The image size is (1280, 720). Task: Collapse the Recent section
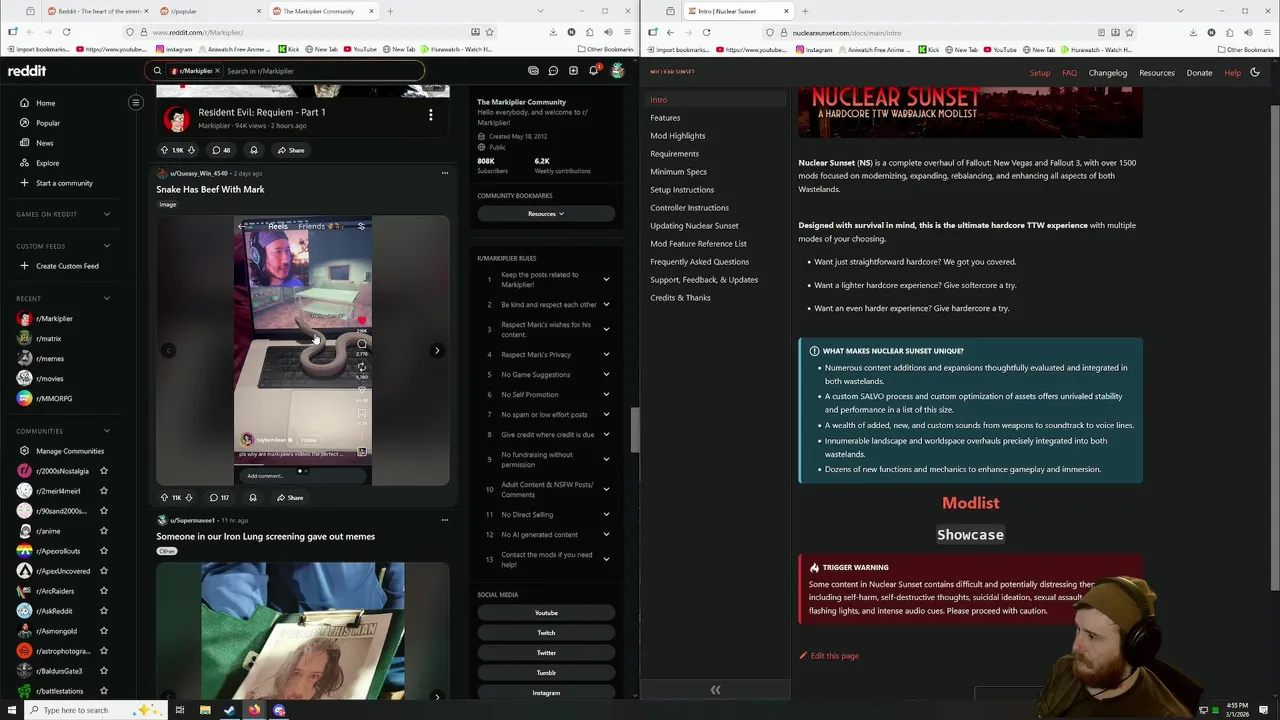pos(107,298)
